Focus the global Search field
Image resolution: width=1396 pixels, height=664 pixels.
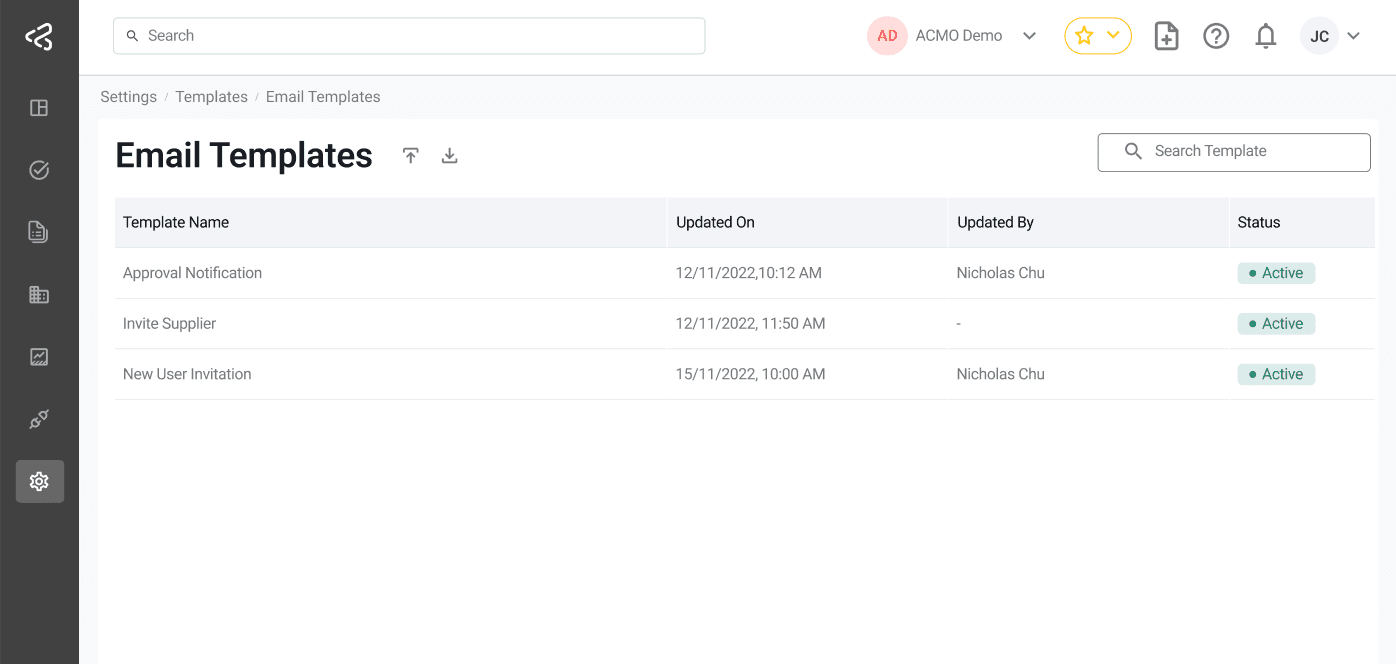click(x=409, y=36)
